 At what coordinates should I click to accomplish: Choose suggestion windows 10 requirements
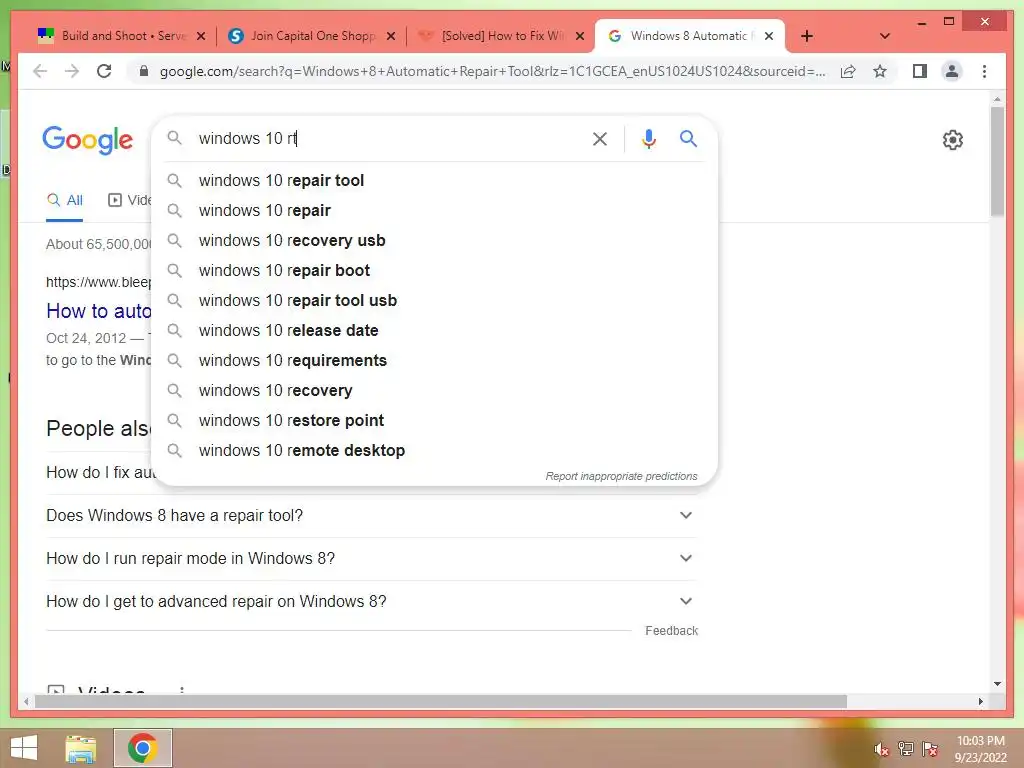point(435,360)
